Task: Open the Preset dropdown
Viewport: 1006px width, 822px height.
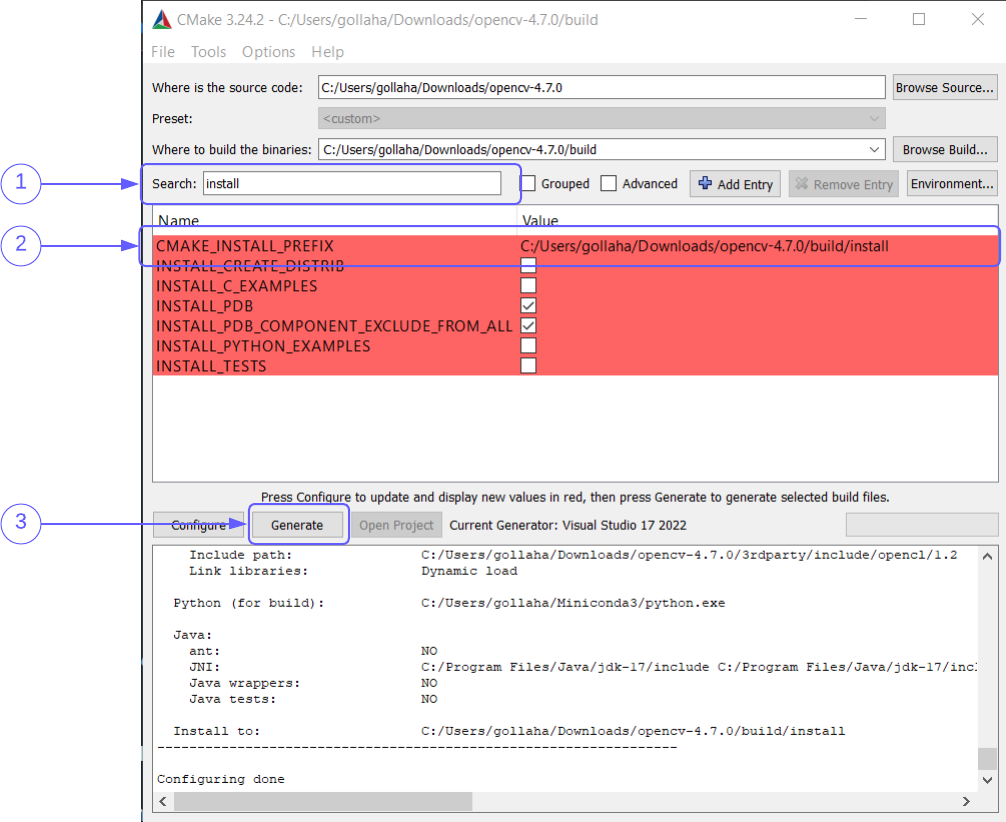Action: (x=876, y=118)
